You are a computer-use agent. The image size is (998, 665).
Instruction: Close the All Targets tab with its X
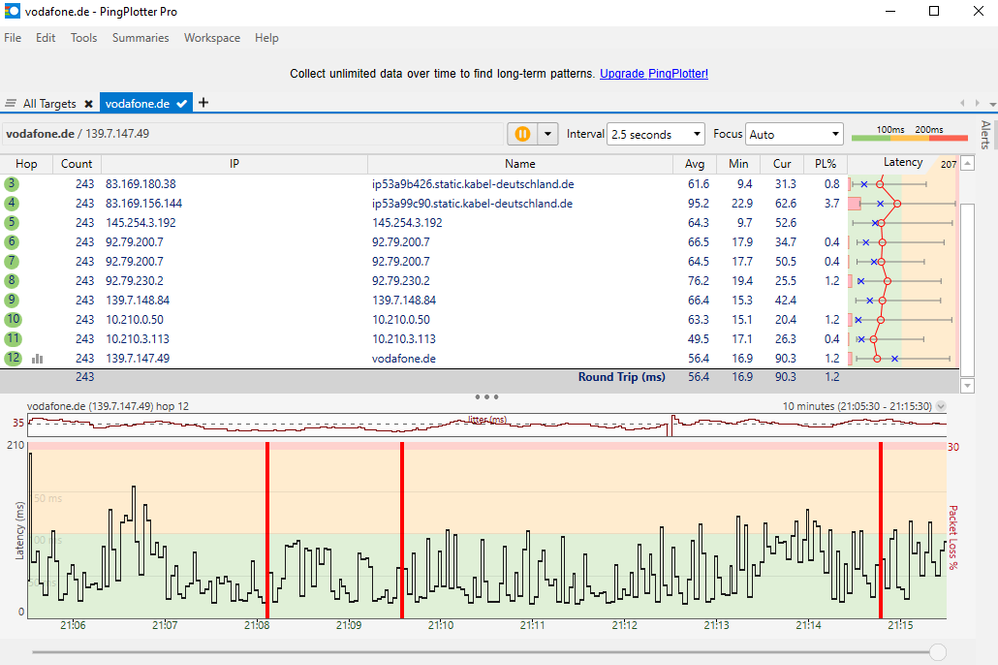click(x=88, y=104)
